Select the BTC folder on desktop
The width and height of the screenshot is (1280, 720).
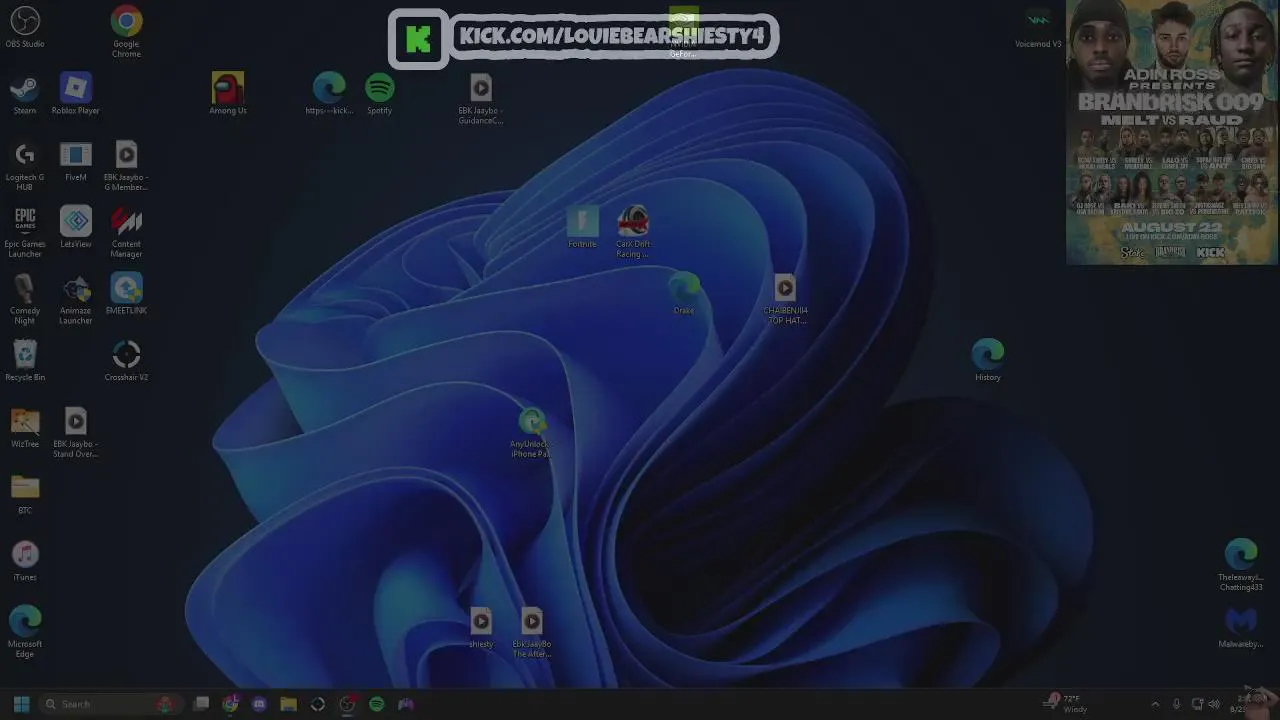[x=25, y=494]
